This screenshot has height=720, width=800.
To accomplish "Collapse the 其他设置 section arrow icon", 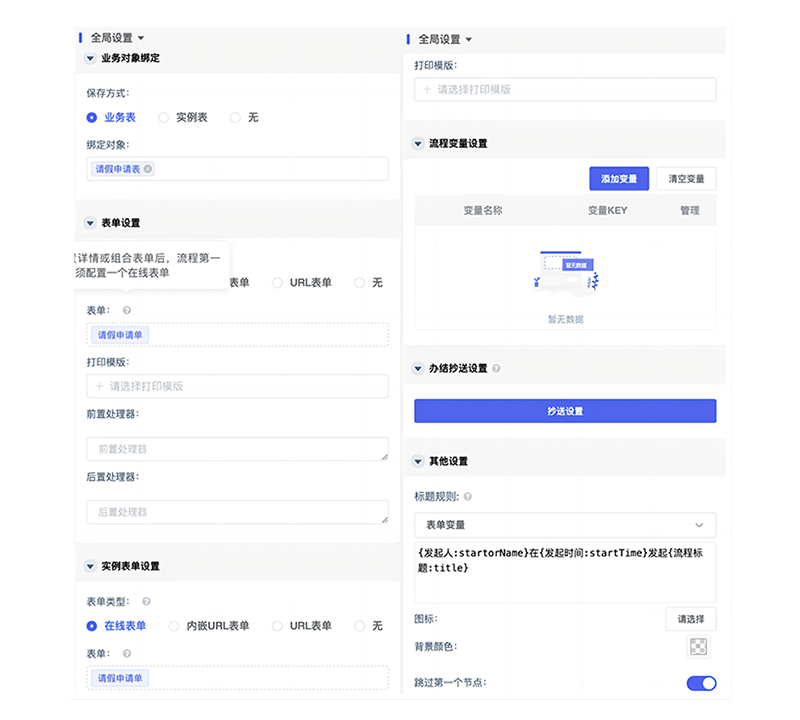I will pyautogui.click(x=418, y=461).
